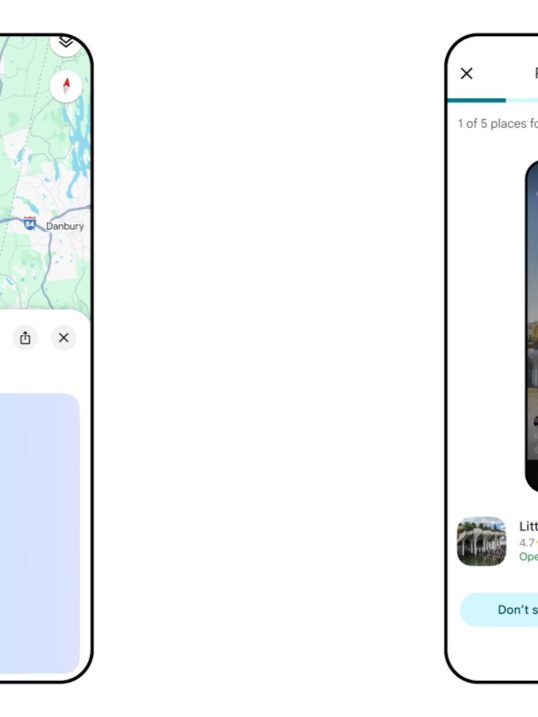
Task: Open the tall photo preview
Action: click(x=532, y=326)
